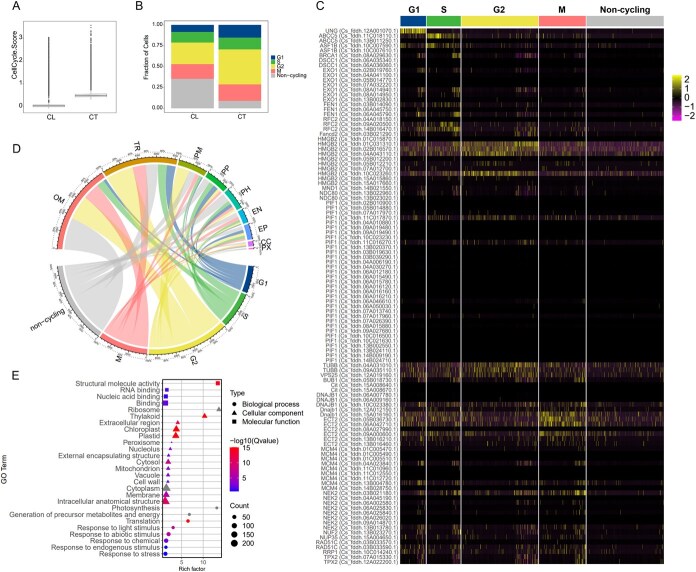
Task: Click the pink M header bar in heatmap
Action: 562,21
